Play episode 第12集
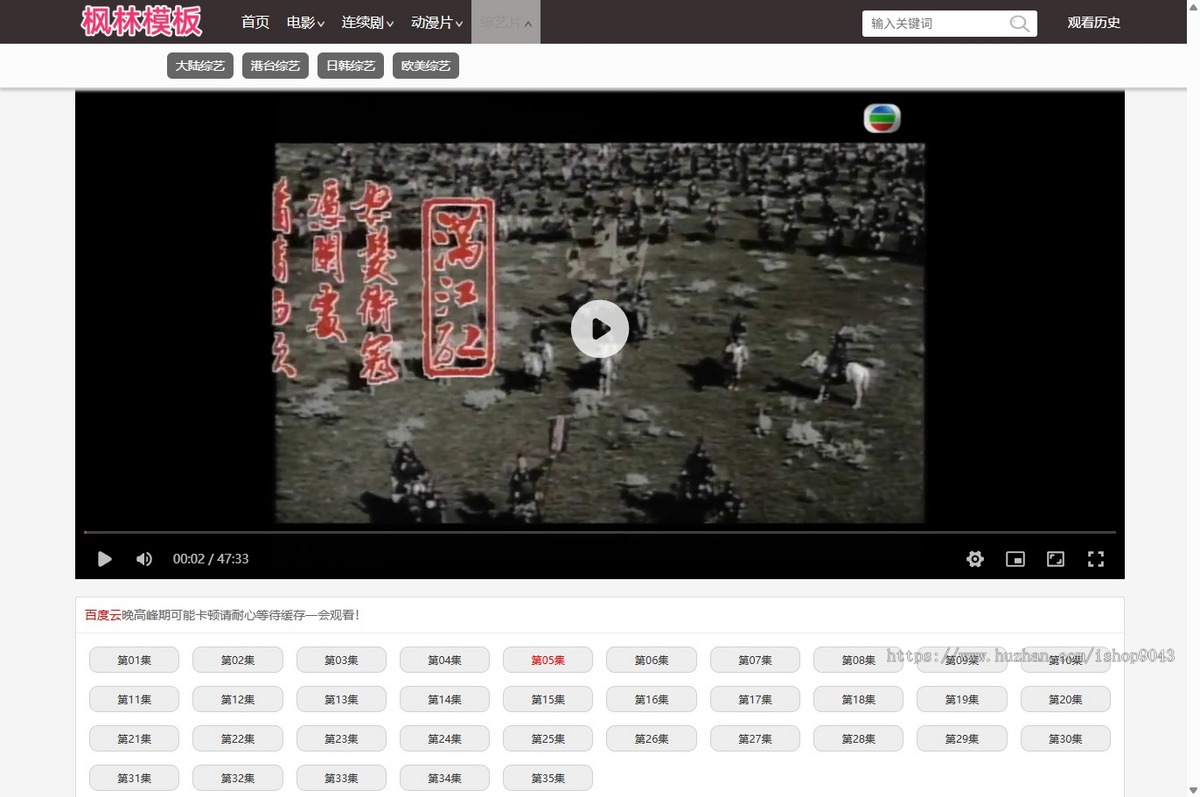The height and width of the screenshot is (797, 1200). click(x=238, y=699)
